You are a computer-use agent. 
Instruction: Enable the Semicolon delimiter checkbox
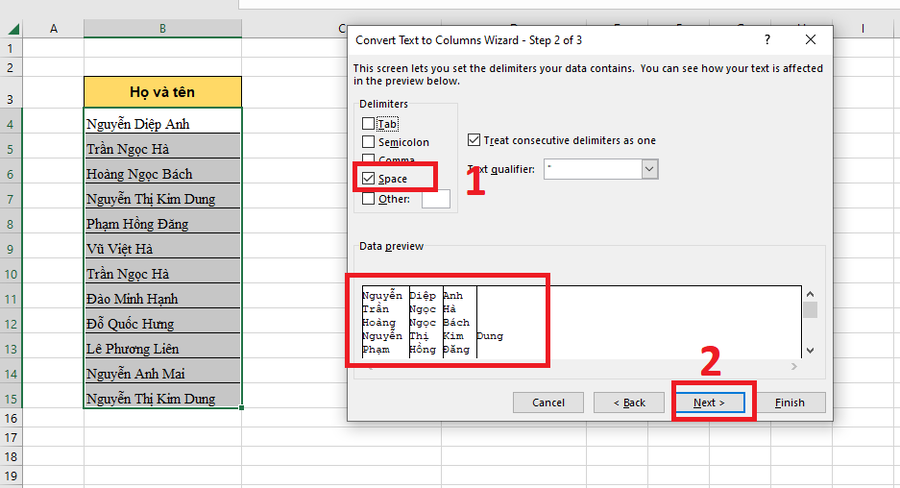tap(368, 142)
